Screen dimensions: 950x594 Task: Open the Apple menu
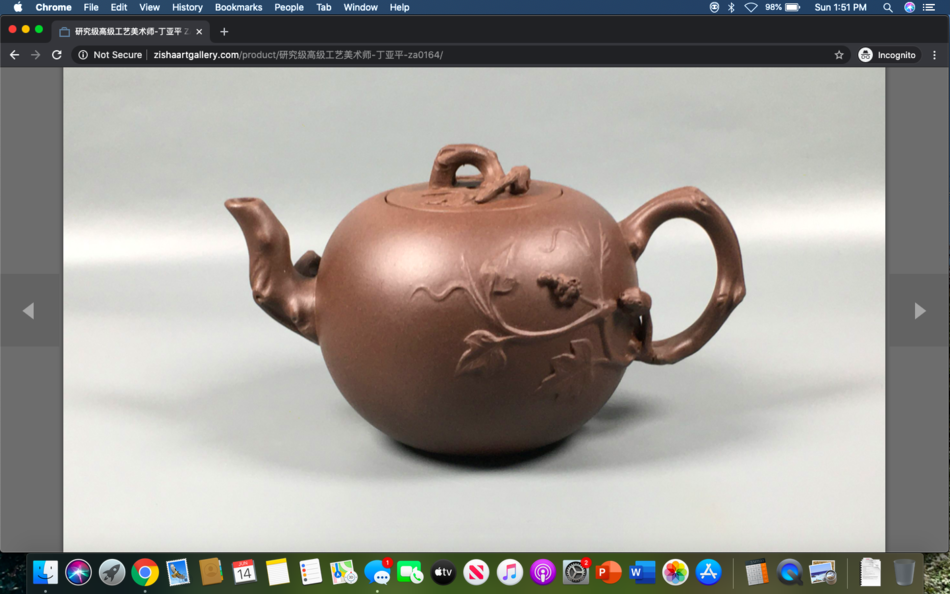18,7
